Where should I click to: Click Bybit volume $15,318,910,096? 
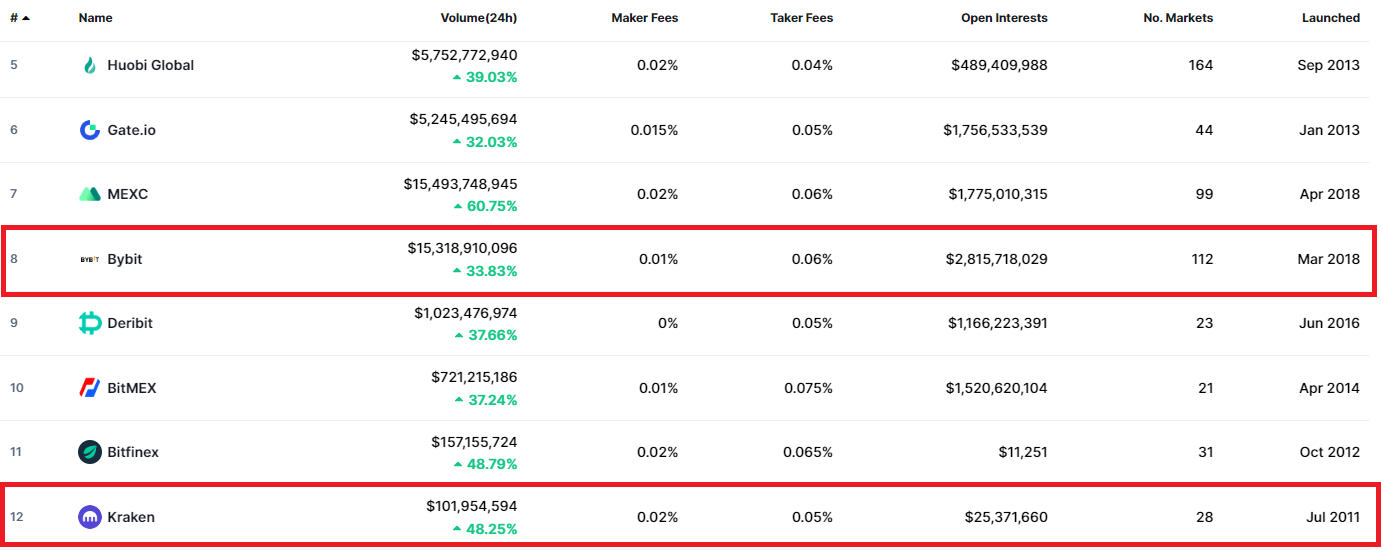(x=462, y=248)
